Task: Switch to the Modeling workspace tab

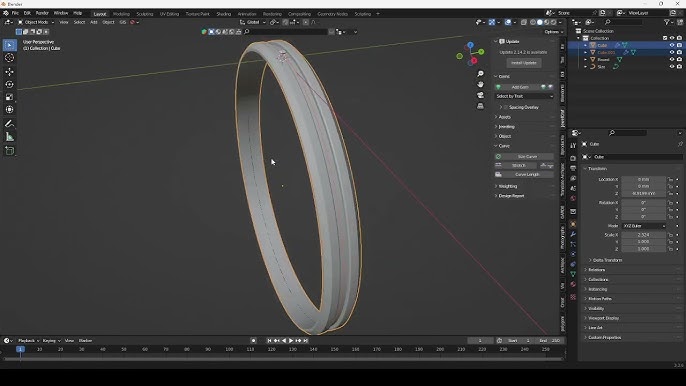Action: pyautogui.click(x=121, y=14)
